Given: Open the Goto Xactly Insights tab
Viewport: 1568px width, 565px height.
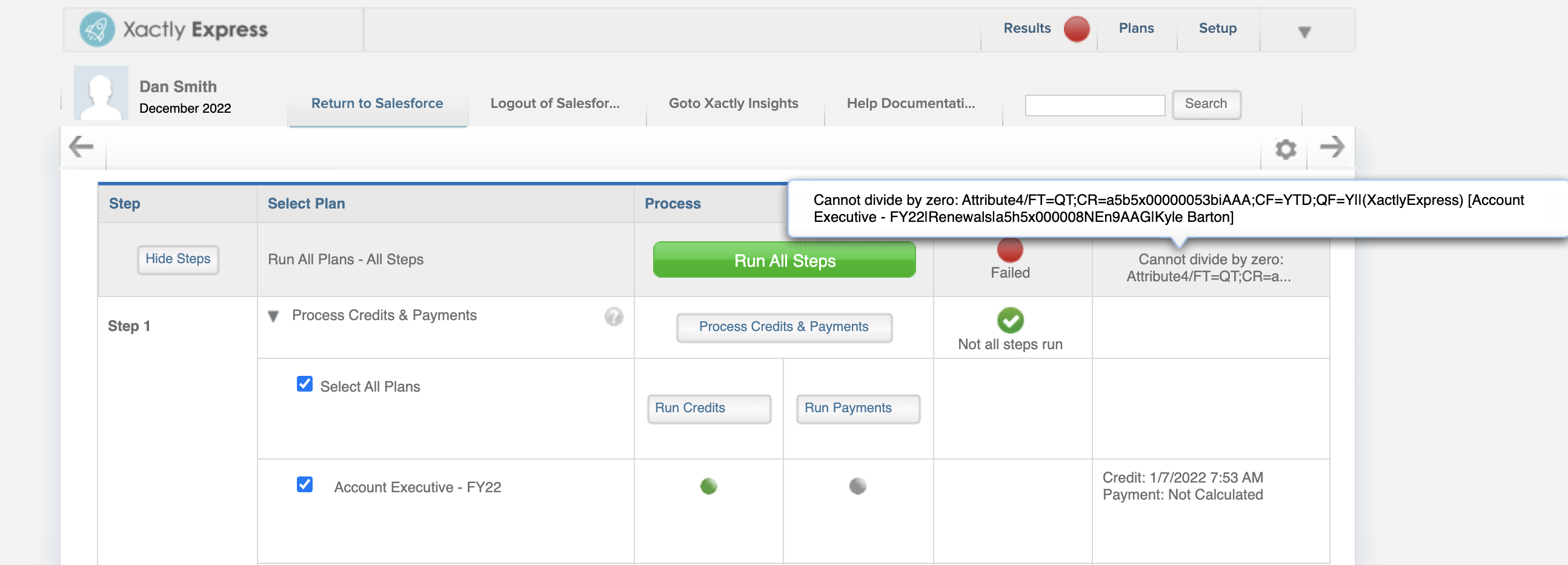Looking at the screenshot, I should pyautogui.click(x=734, y=104).
